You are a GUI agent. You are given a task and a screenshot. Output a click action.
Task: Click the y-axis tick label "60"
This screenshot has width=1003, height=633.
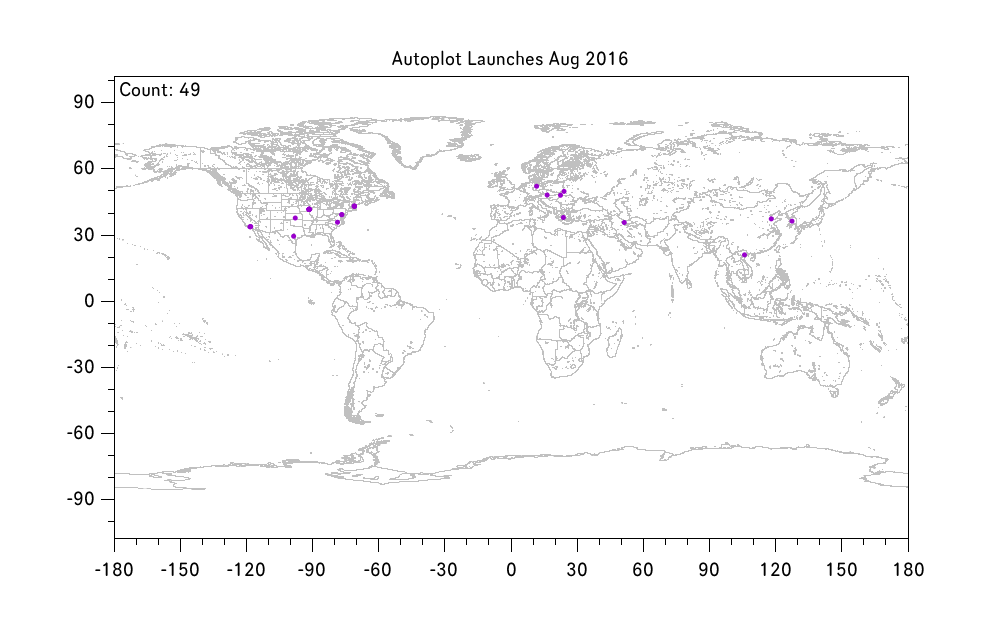point(84,168)
